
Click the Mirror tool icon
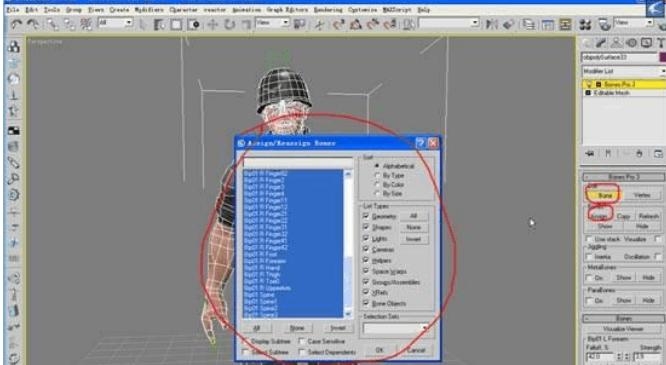pyautogui.click(x=491, y=24)
